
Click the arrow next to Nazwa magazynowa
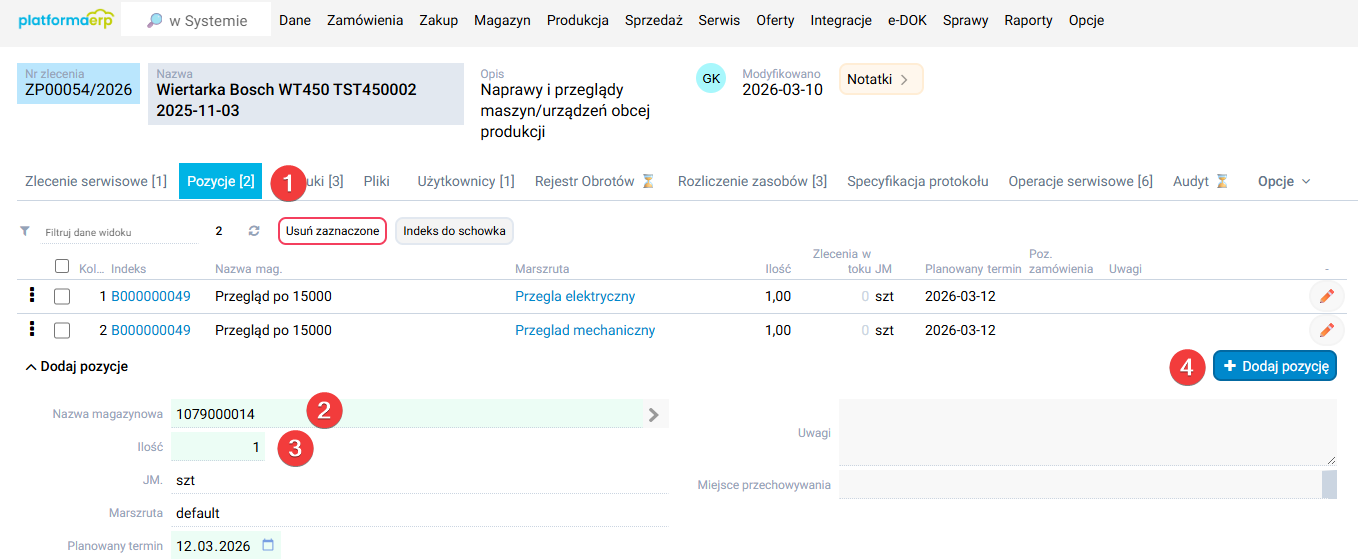[x=654, y=414]
